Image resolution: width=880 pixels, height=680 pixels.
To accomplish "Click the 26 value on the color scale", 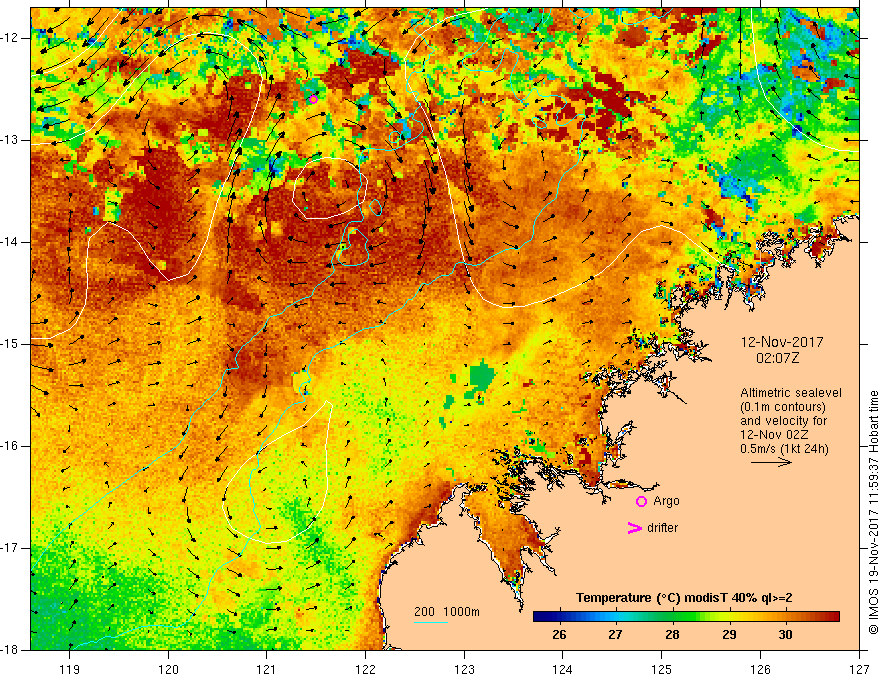I will click(x=559, y=635).
